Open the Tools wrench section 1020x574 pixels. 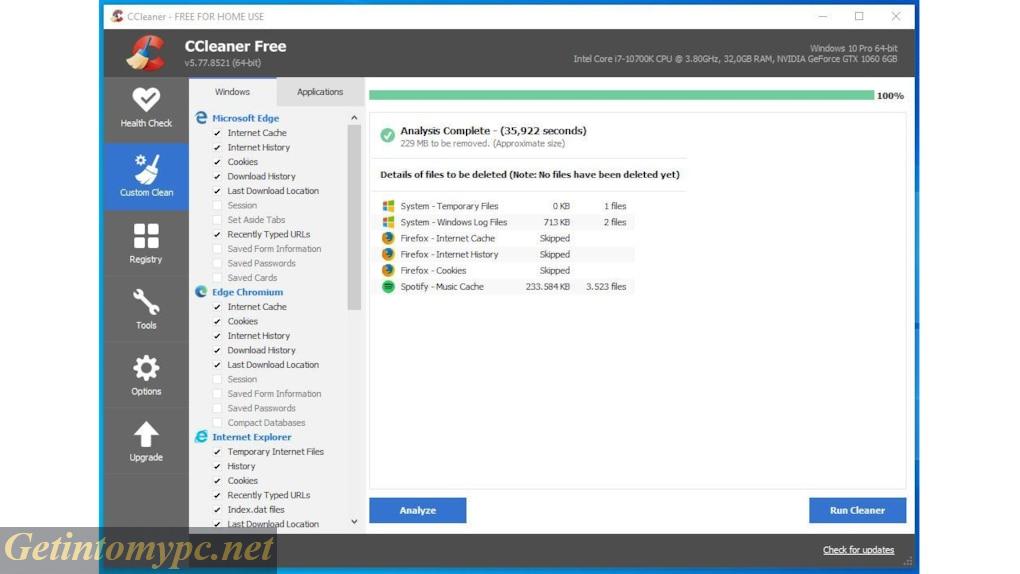(146, 310)
